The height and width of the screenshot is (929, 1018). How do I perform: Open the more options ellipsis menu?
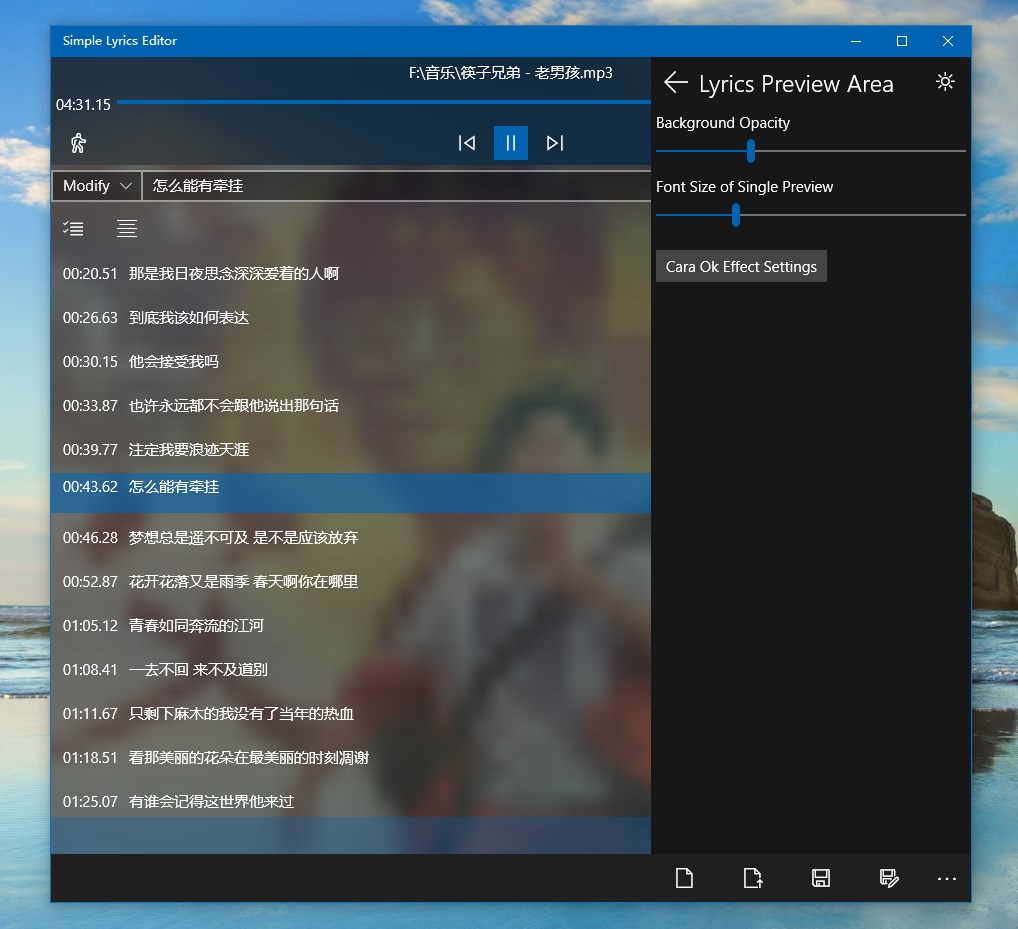pyautogui.click(x=947, y=878)
